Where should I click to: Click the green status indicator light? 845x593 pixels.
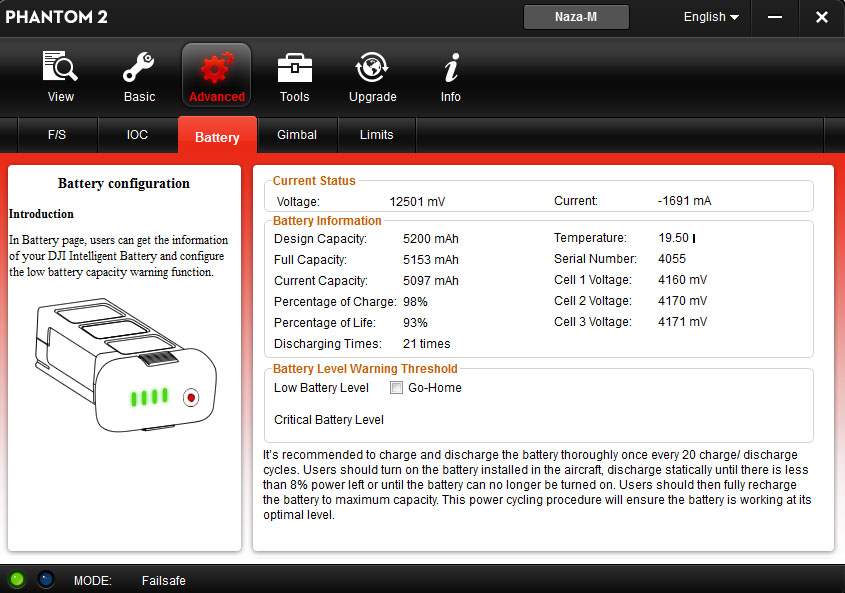[x=17, y=580]
